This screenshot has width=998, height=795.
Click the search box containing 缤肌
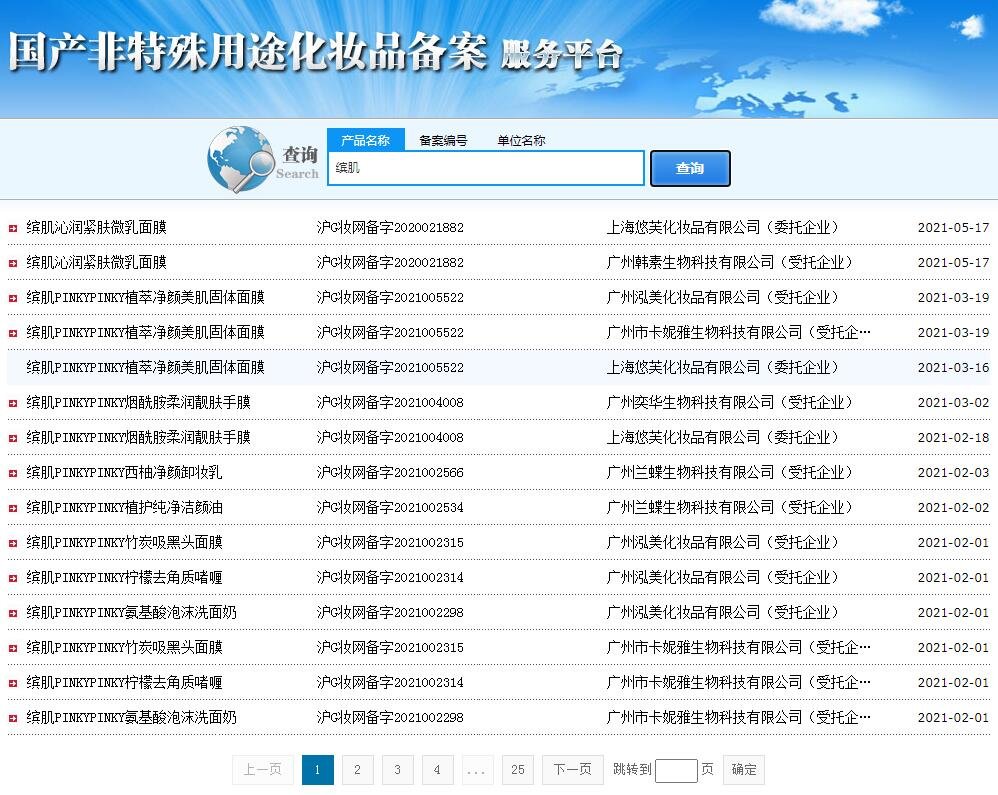(x=486, y=168)
